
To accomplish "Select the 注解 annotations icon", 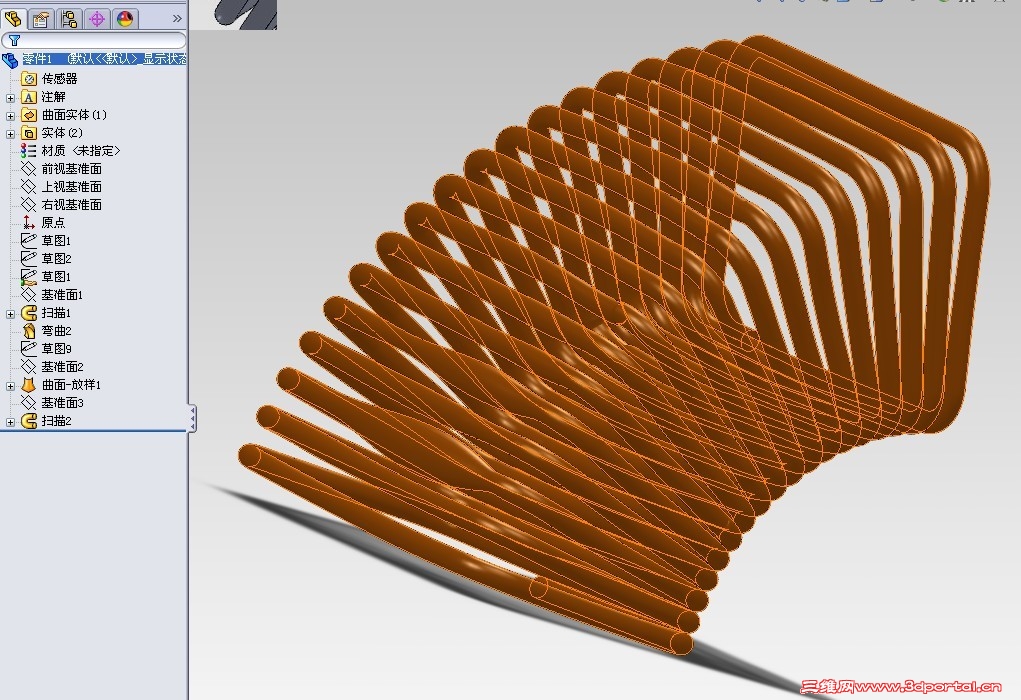I will (x=29, y=97).
